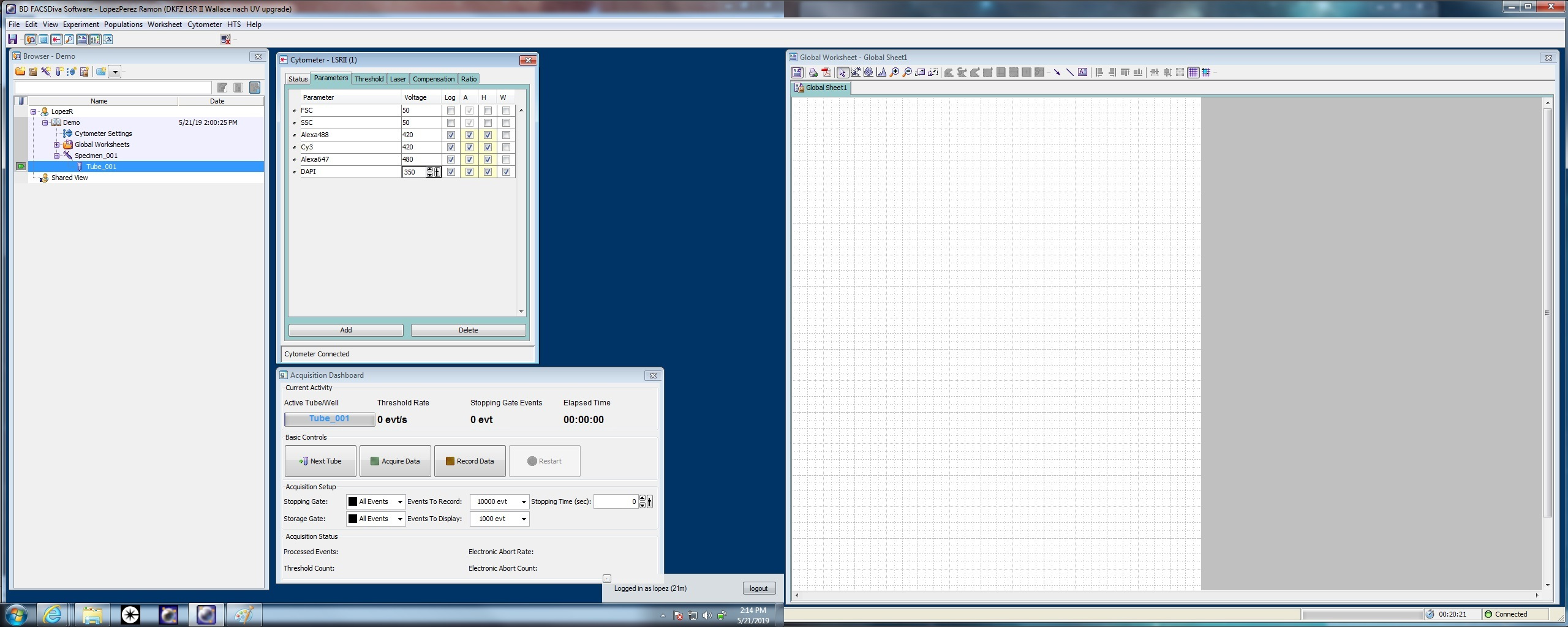Choose the contour plot tool
Image resolution: width=1568 pixels, height=627 pixels.
(x=868, y=72)
